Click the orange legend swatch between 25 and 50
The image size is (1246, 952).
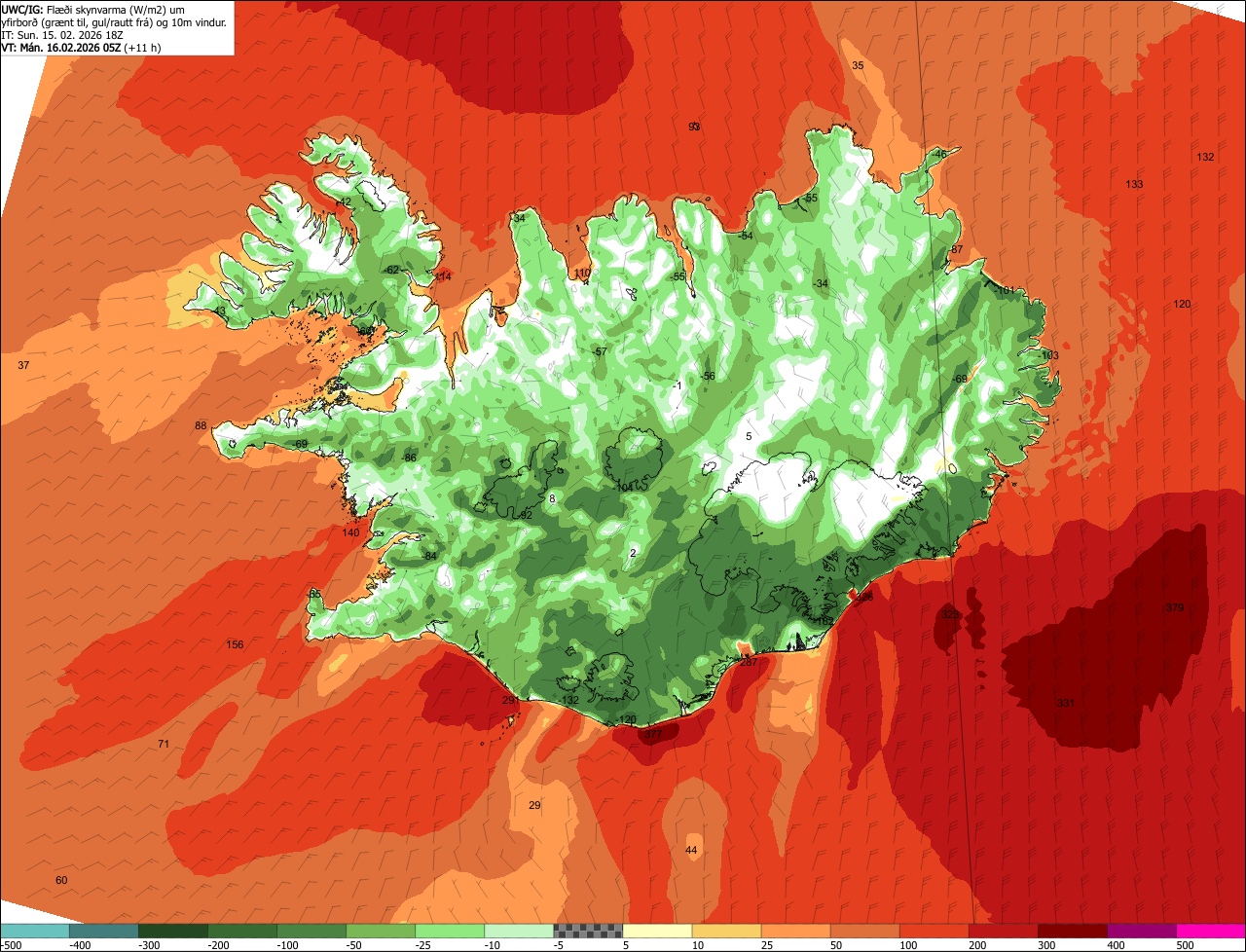795,931
